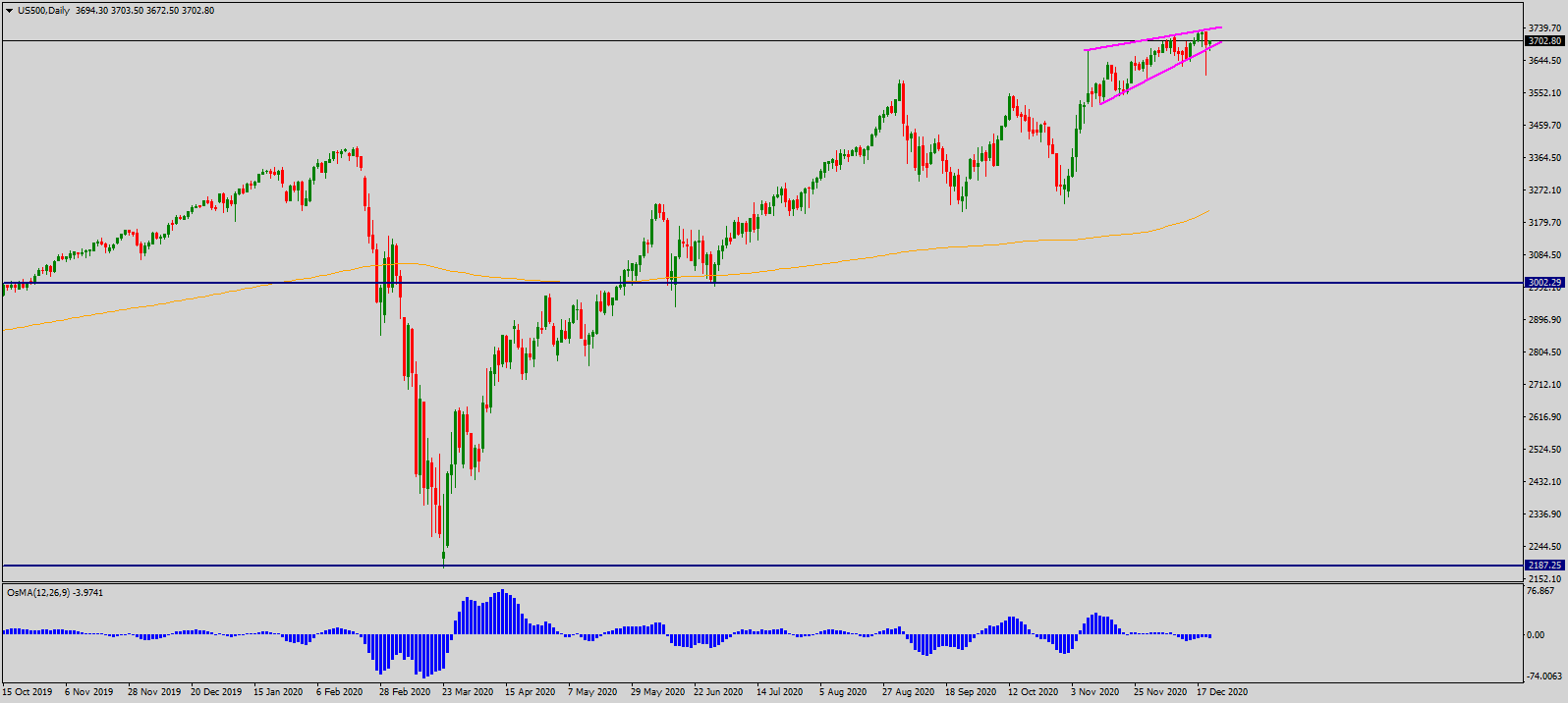
Task: Click the 2336.90 price scale value
Action: [1544, 514]
